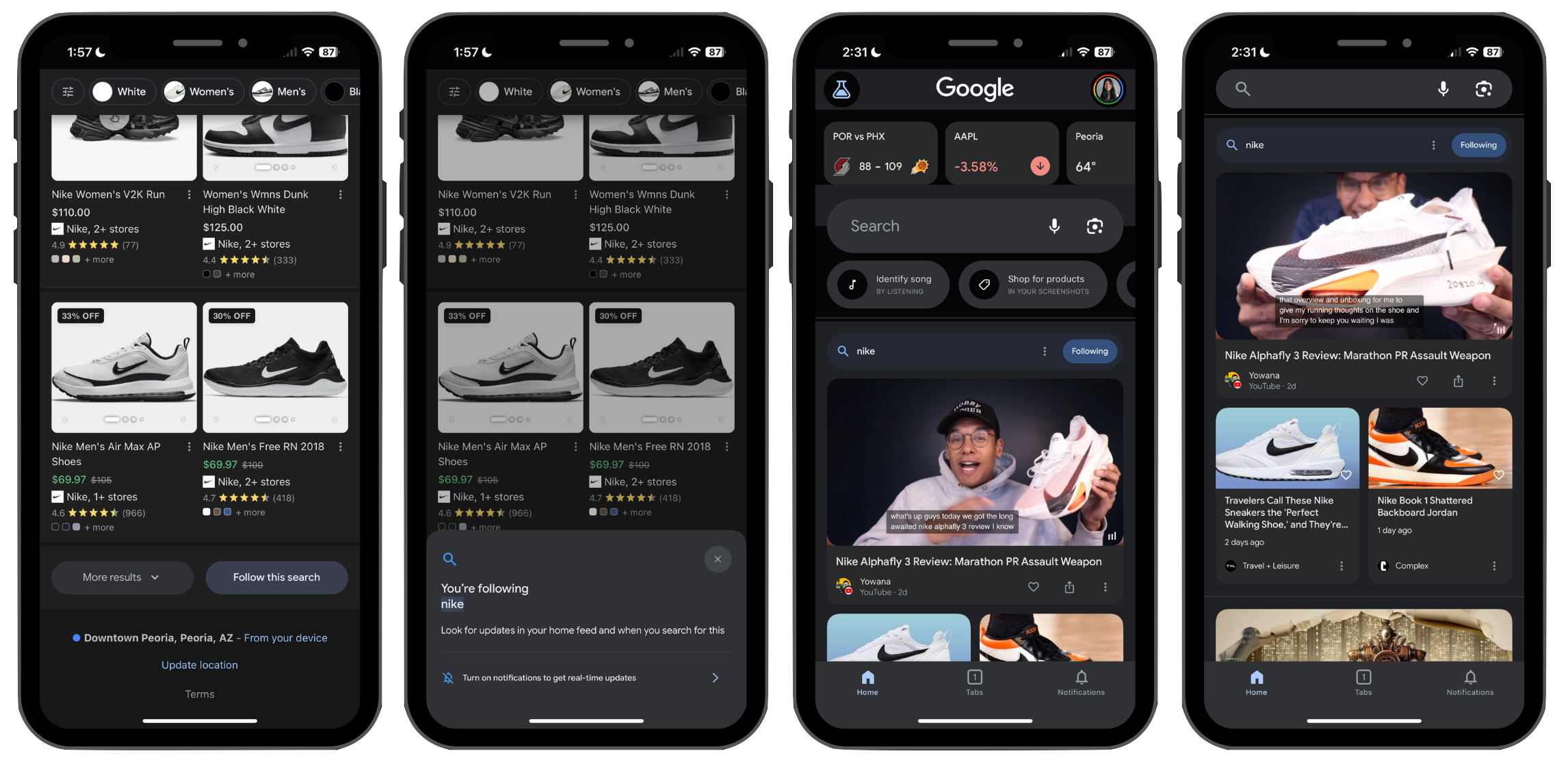
Task: Toggle Following button for nike search
Action: tap(1090, 351)
